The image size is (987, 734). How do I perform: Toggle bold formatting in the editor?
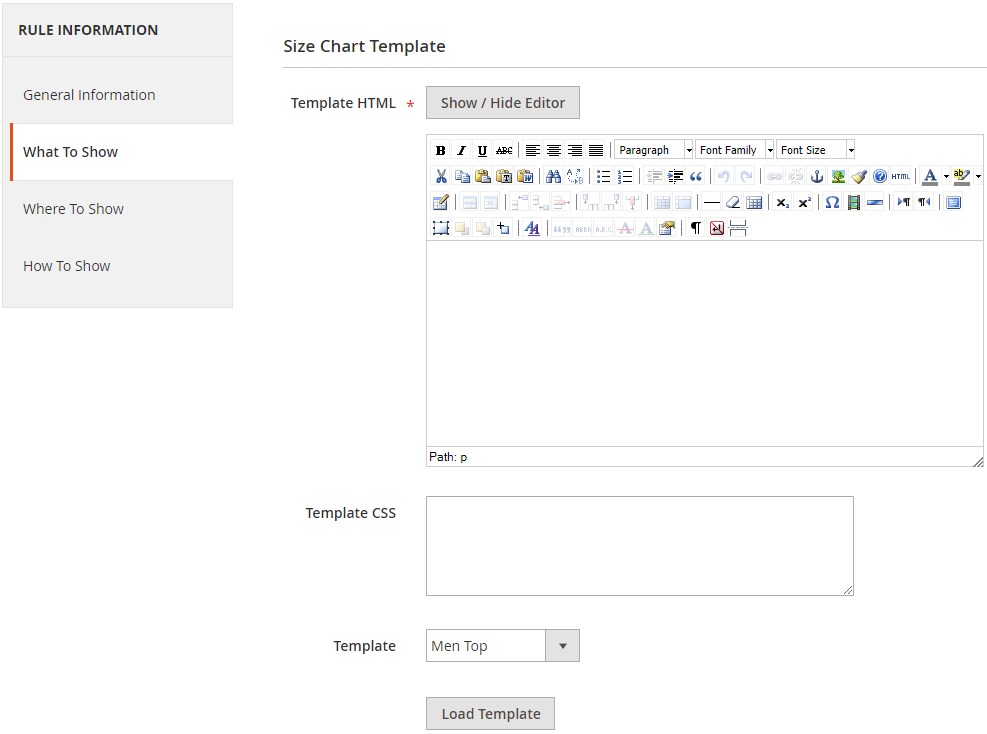click(x=440, y=150)
